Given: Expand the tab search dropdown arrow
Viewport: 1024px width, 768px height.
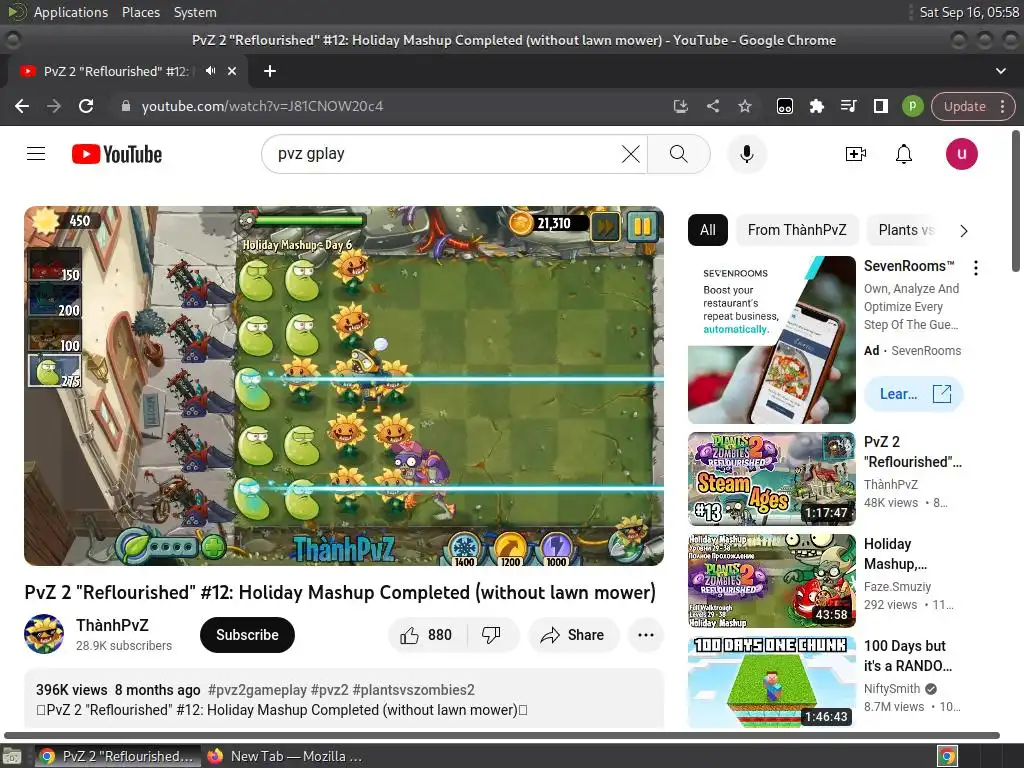Looking at the screenshot, I should pyautogui.click(x=1000, y=71).
